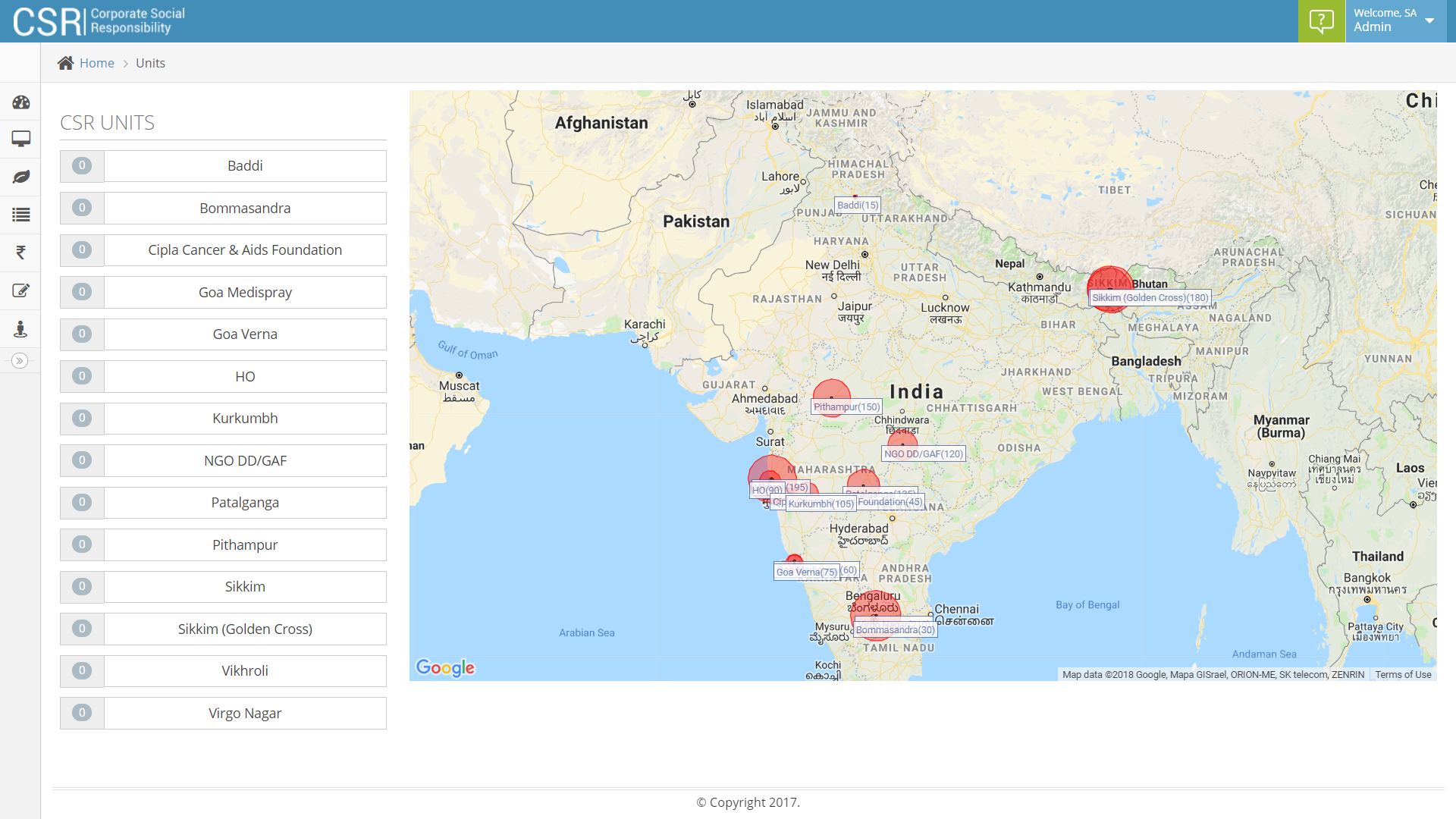This screenshot has height=819, width=1456.
Task: Open the dashboard gauge icon in sidebar
Action: (x=20, y=102)
